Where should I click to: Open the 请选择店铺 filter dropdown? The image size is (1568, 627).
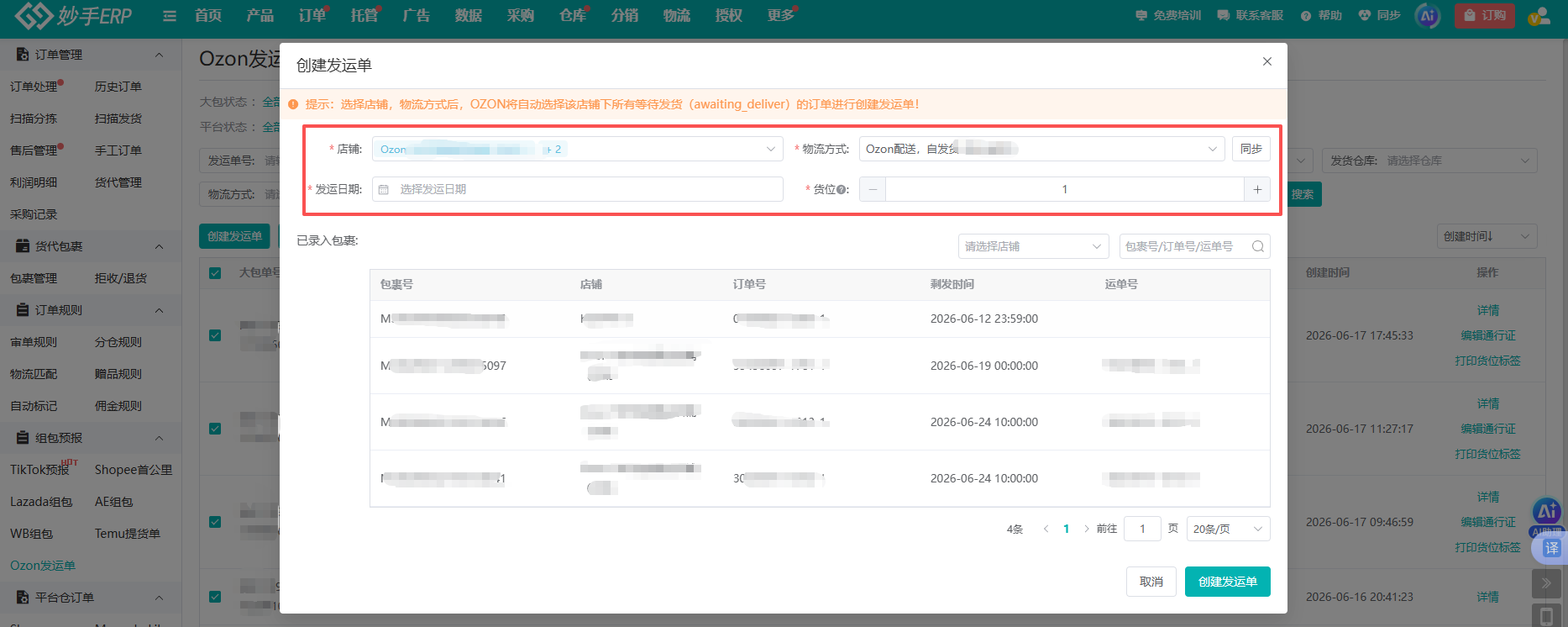1033,246
